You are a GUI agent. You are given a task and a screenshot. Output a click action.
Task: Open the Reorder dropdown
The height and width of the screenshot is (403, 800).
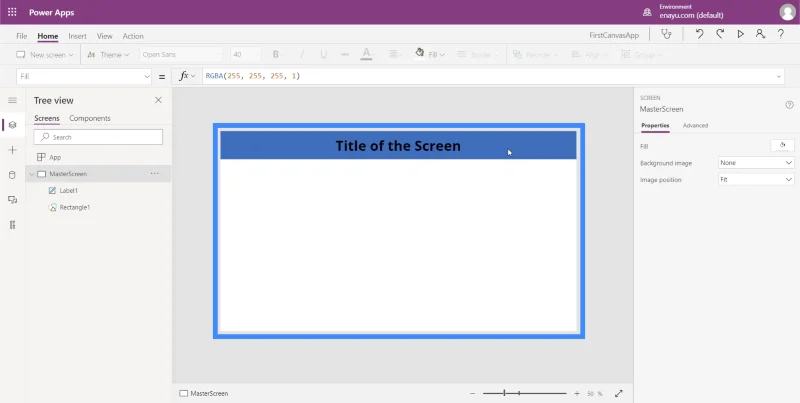(536, 55)
